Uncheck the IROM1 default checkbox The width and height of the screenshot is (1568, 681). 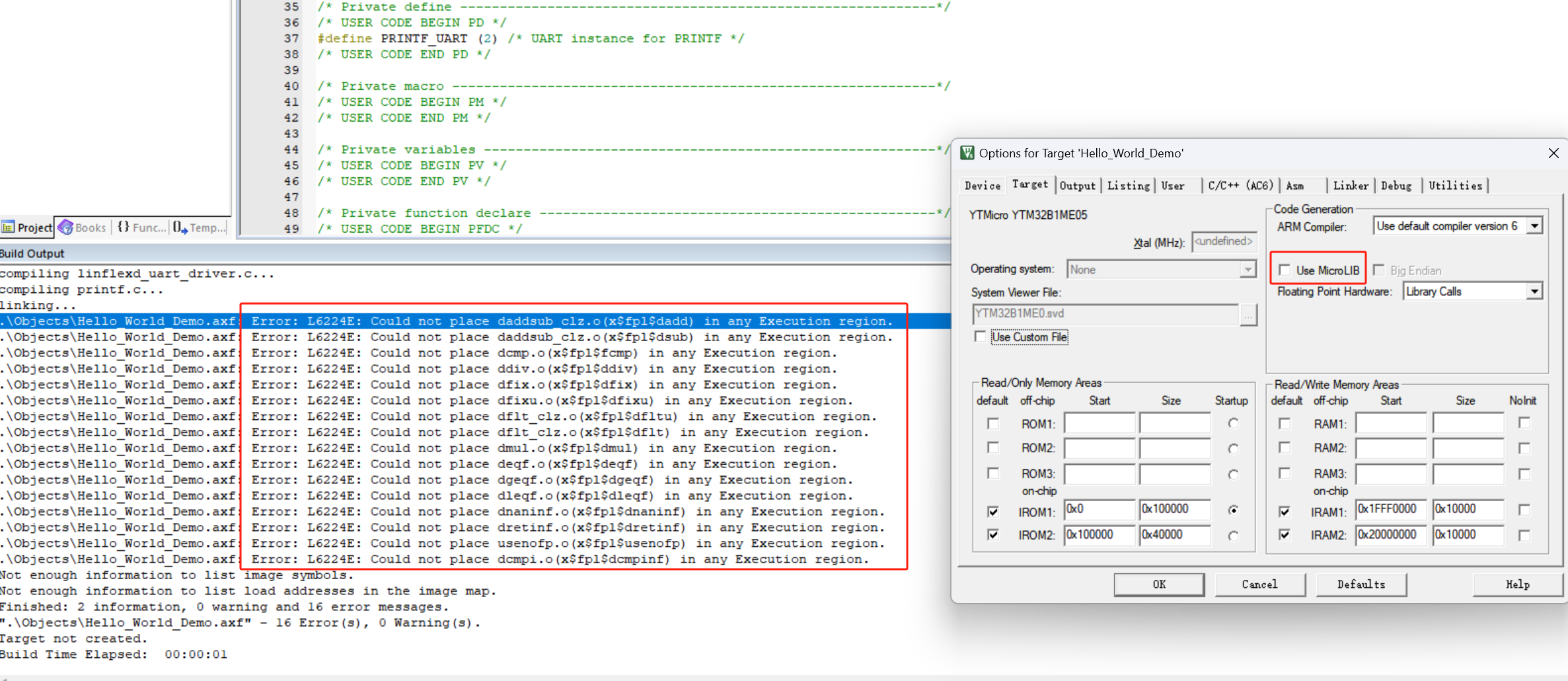992,511
